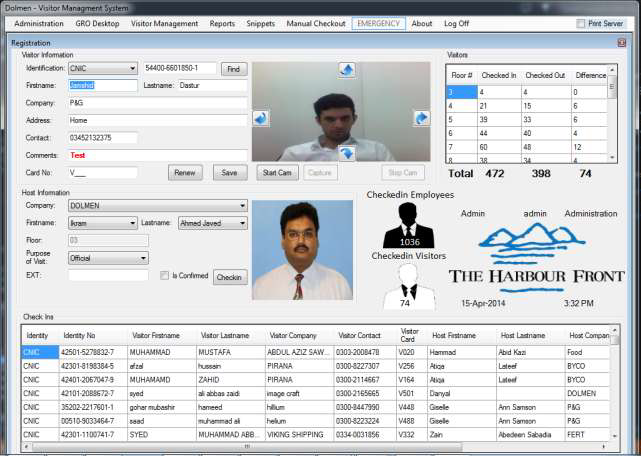Viewport: 641px width, 456px height.
Task: Close the Registration panel
Action: pos(621,43)
